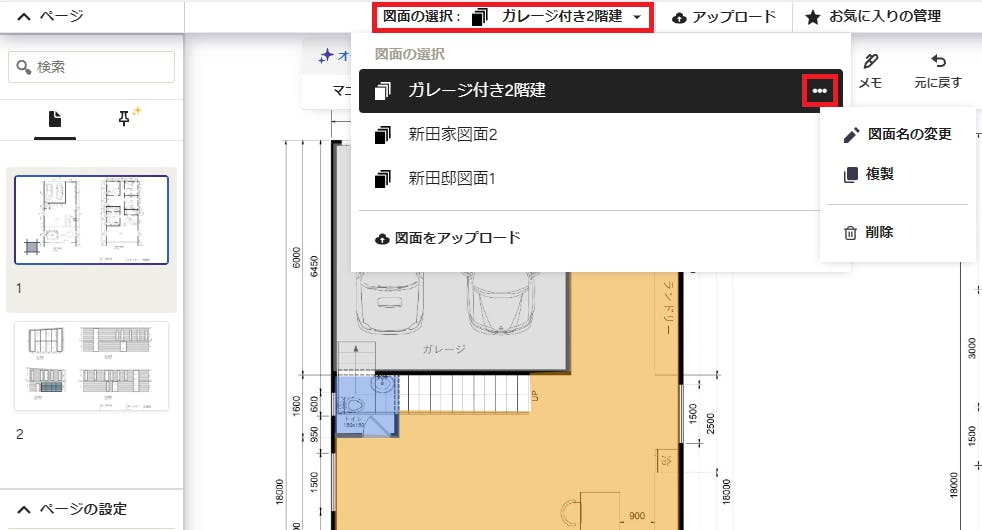Image resolution: width=982 pixels, height=530 pixels.
Task: Click the three-dot menu on ガレージ付き2階建
Action: point(820,91)
